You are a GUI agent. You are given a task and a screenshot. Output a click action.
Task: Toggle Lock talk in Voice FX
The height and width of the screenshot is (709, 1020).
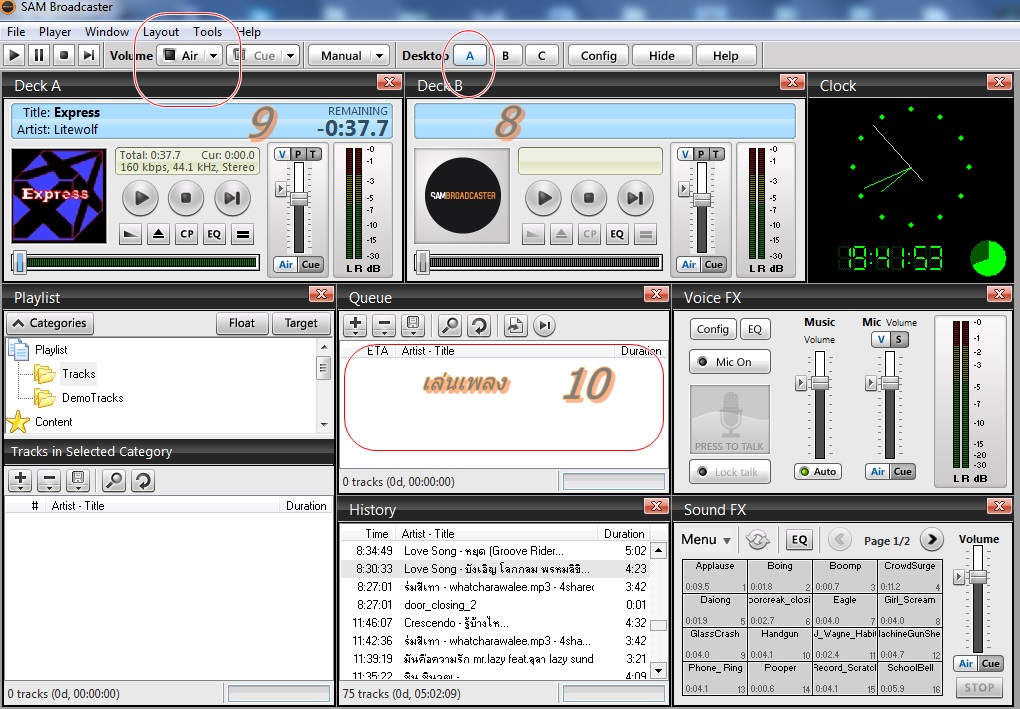tap(730, 472)
